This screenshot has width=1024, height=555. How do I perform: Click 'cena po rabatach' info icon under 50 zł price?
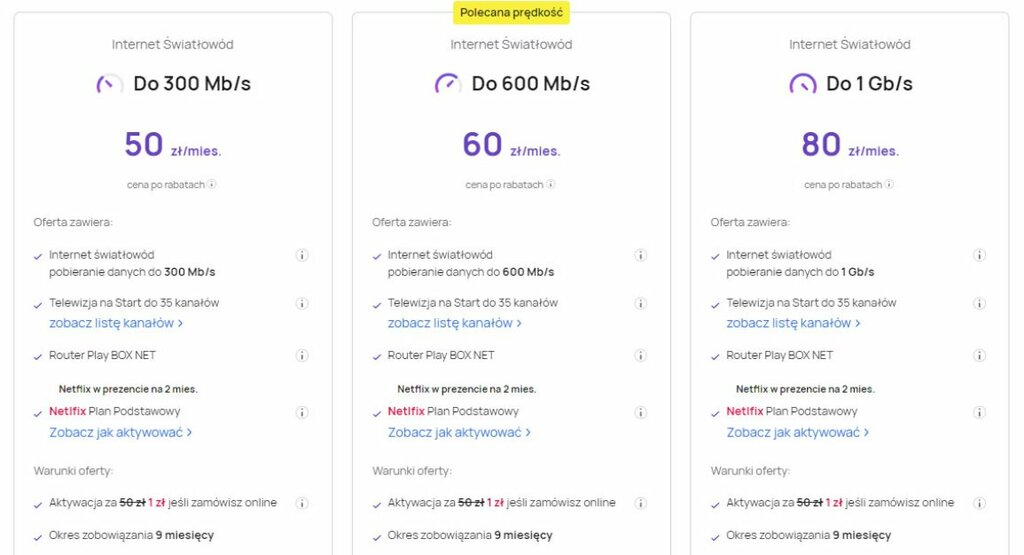tap(212, 184)
